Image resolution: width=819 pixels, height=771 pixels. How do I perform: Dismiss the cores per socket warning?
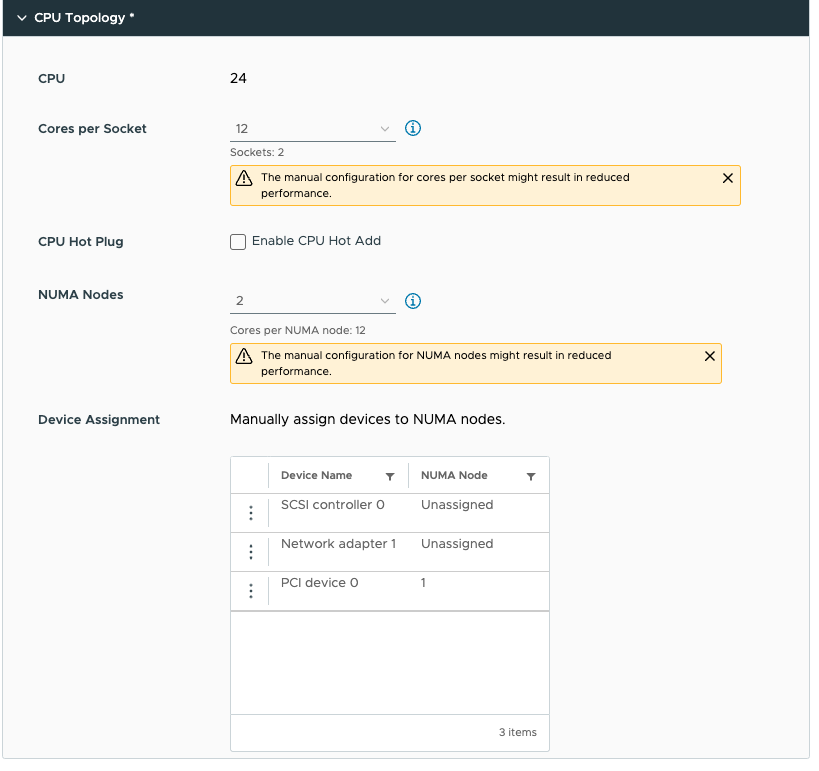(x=728, y=178)
